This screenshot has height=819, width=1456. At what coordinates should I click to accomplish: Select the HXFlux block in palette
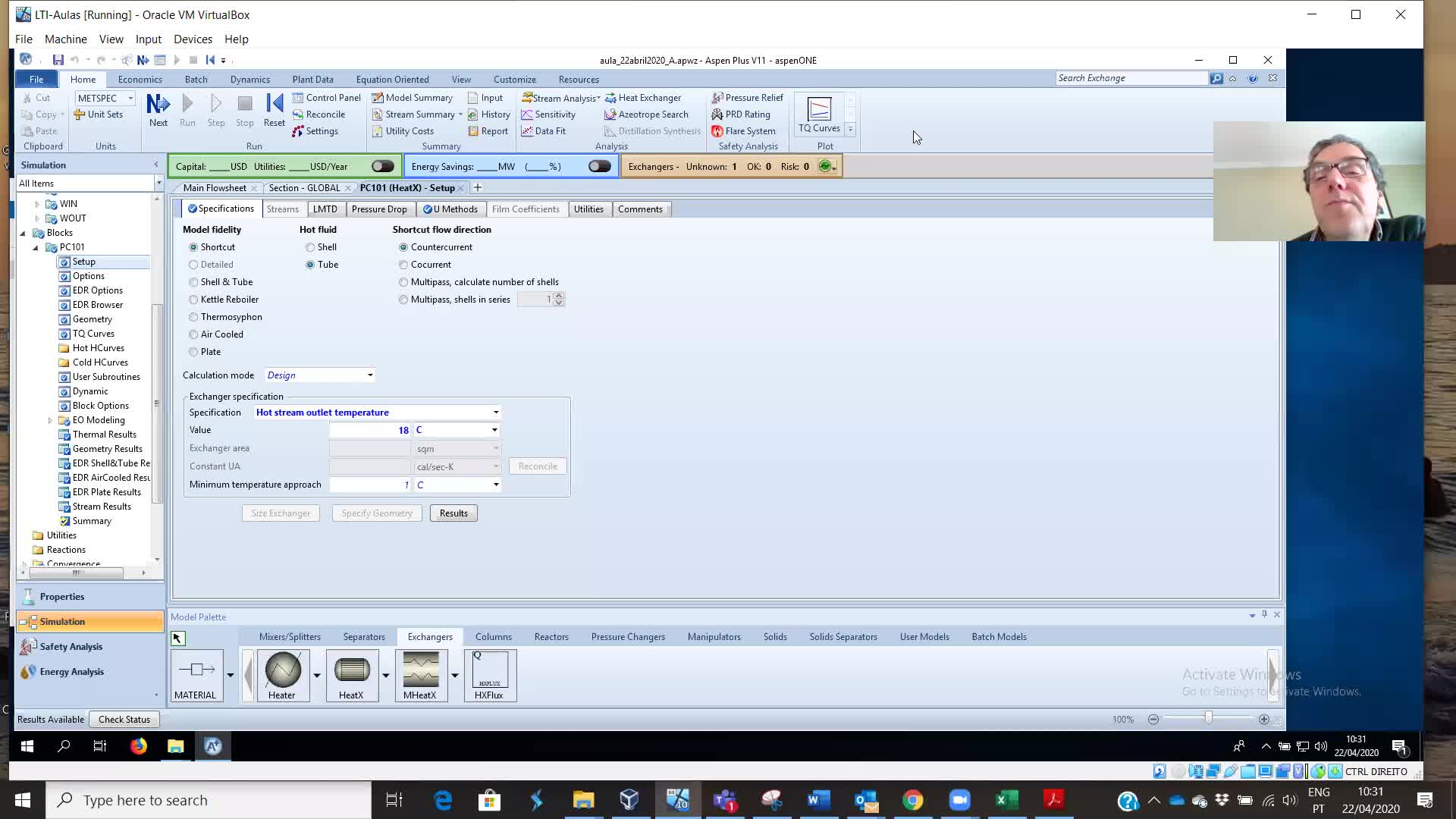(x=489, y=675)
